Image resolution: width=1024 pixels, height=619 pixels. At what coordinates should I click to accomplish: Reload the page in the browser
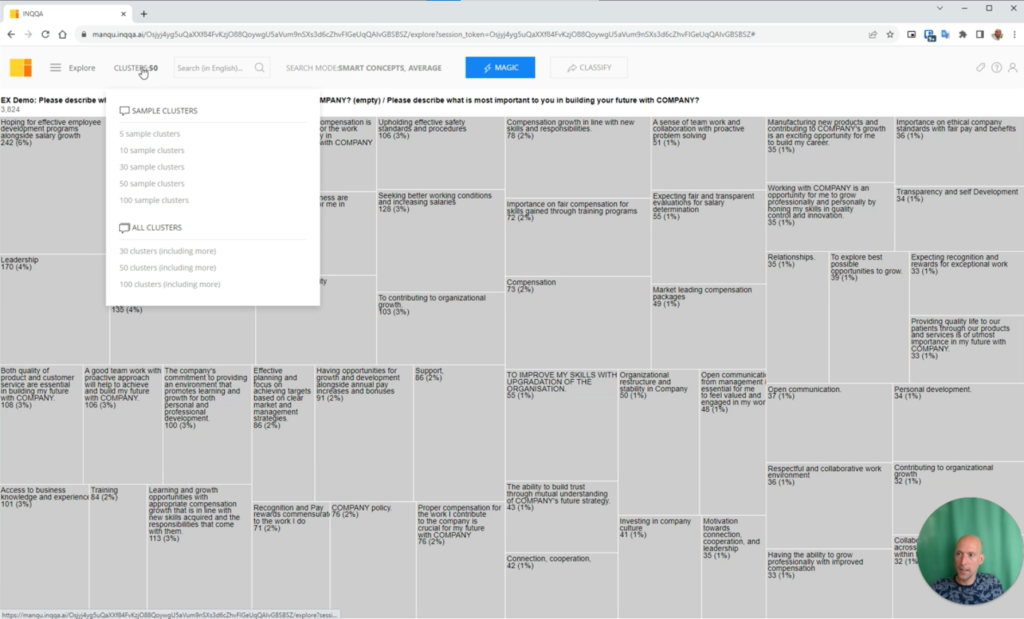(45, 35)
